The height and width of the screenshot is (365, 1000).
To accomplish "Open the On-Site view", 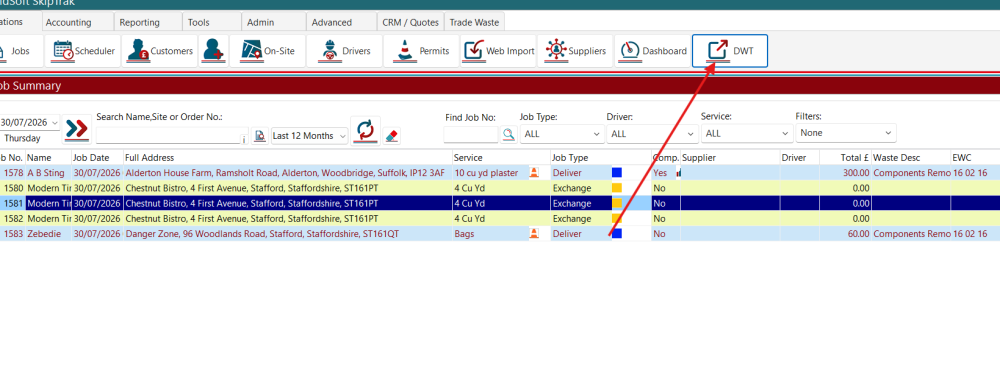I will point(267,51).
